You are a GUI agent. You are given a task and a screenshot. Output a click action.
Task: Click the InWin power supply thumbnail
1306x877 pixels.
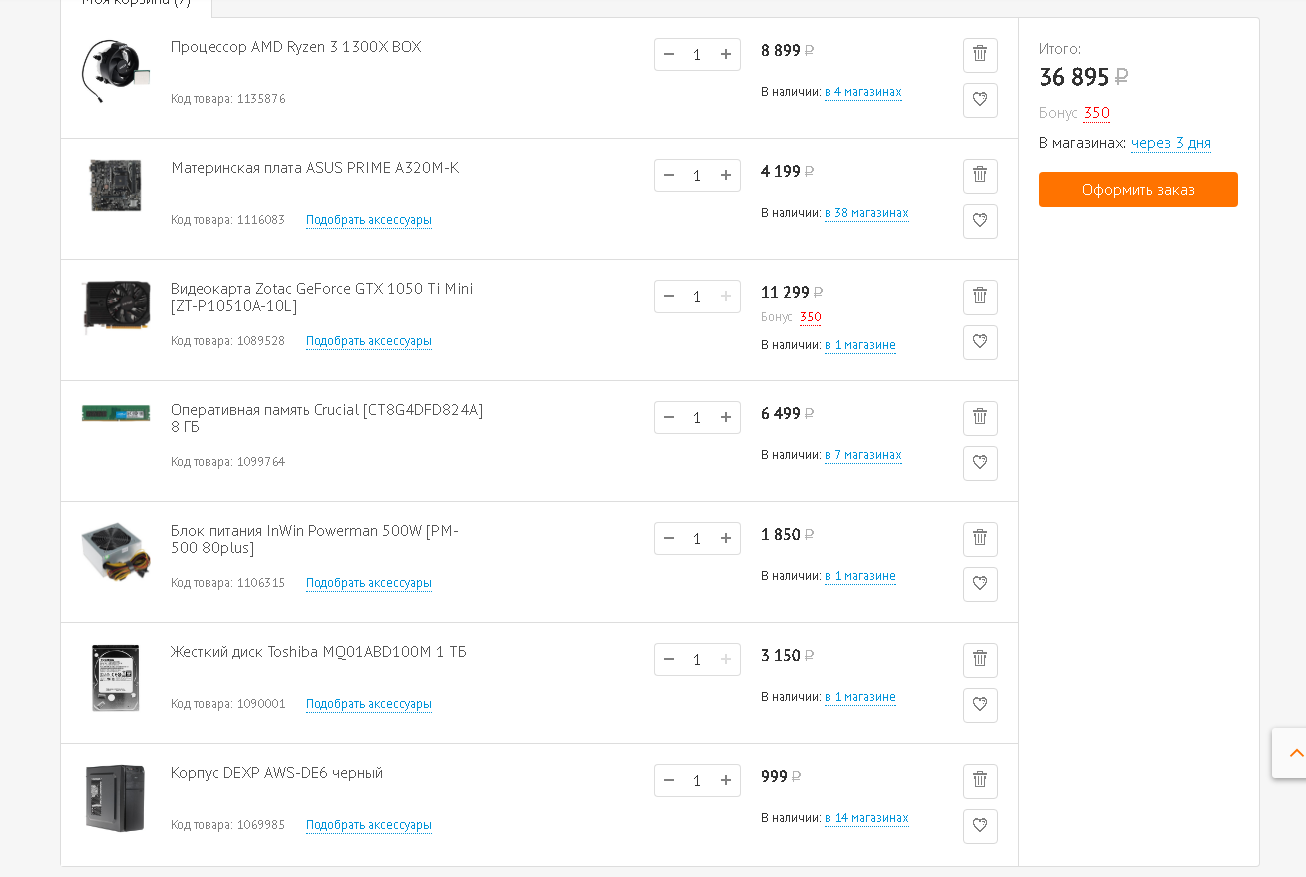[116, 551]
